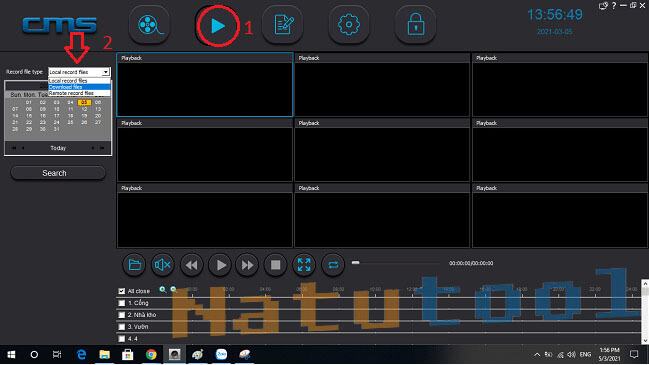Open file folder icon in playback controls
Image resolution: width=649 pixels, height=365 pixels.
click(x=135, y=264)
